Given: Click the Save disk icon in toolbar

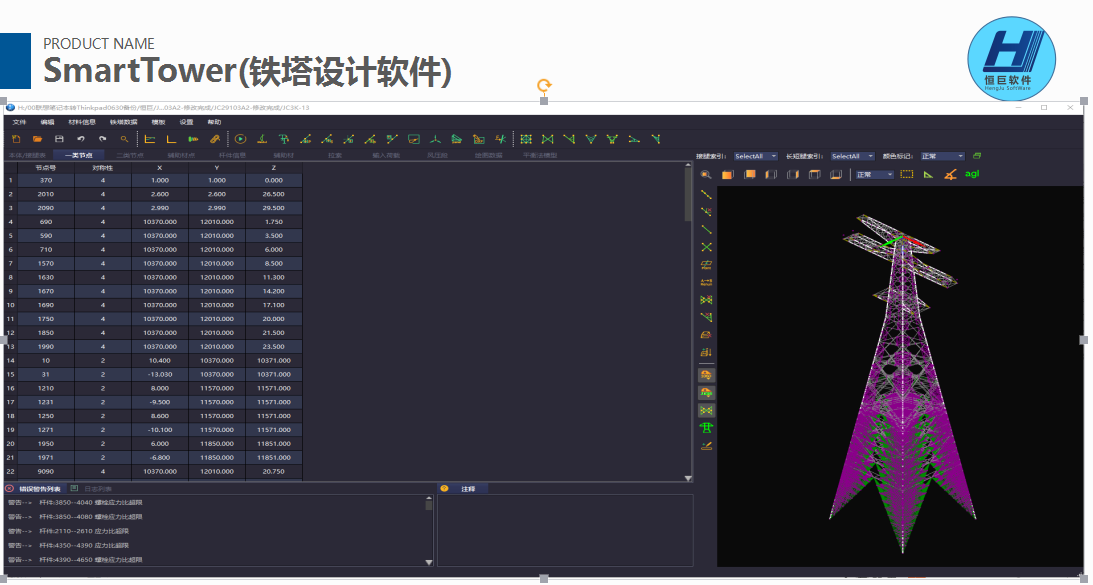Looking at the screenshot, I should (59, 139).
